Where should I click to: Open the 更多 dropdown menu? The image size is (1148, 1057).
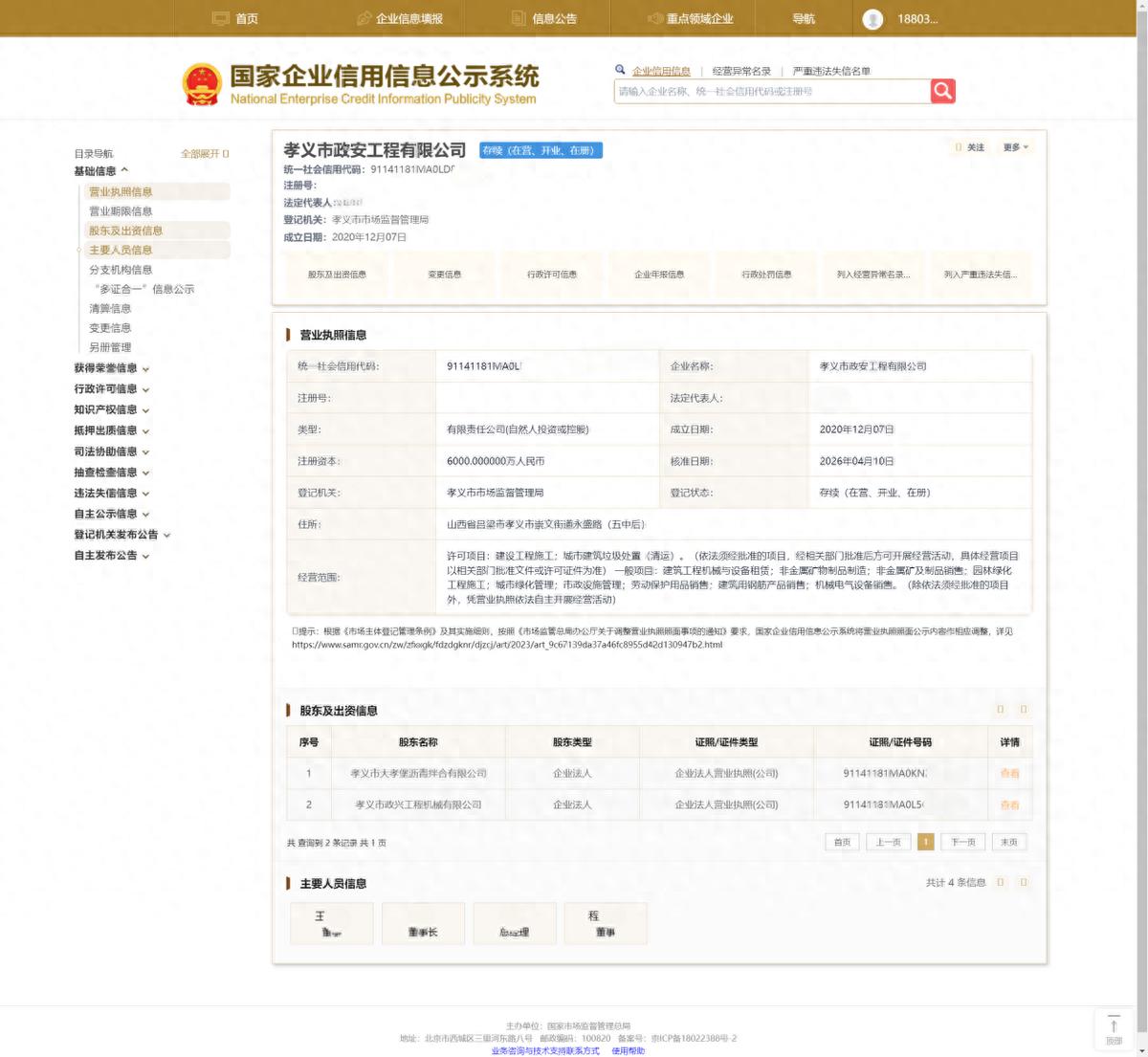click(1015, 147)
